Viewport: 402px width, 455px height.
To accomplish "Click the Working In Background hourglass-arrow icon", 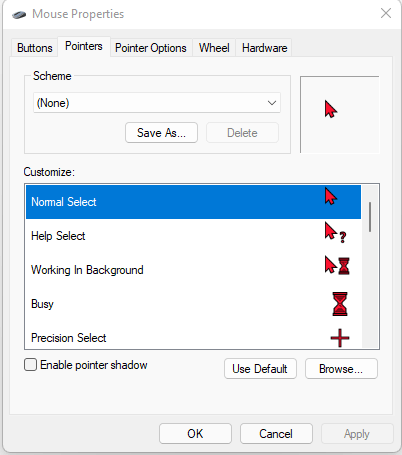I will pyautogui.click(x=337, y=265).
